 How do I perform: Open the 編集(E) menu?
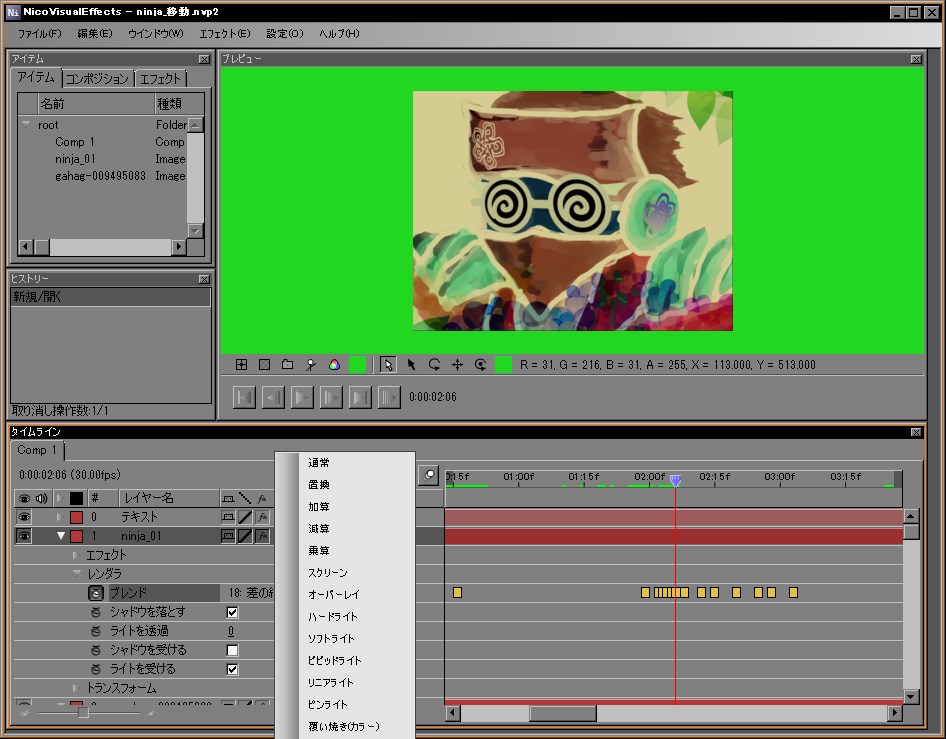(x=95, y=34)
